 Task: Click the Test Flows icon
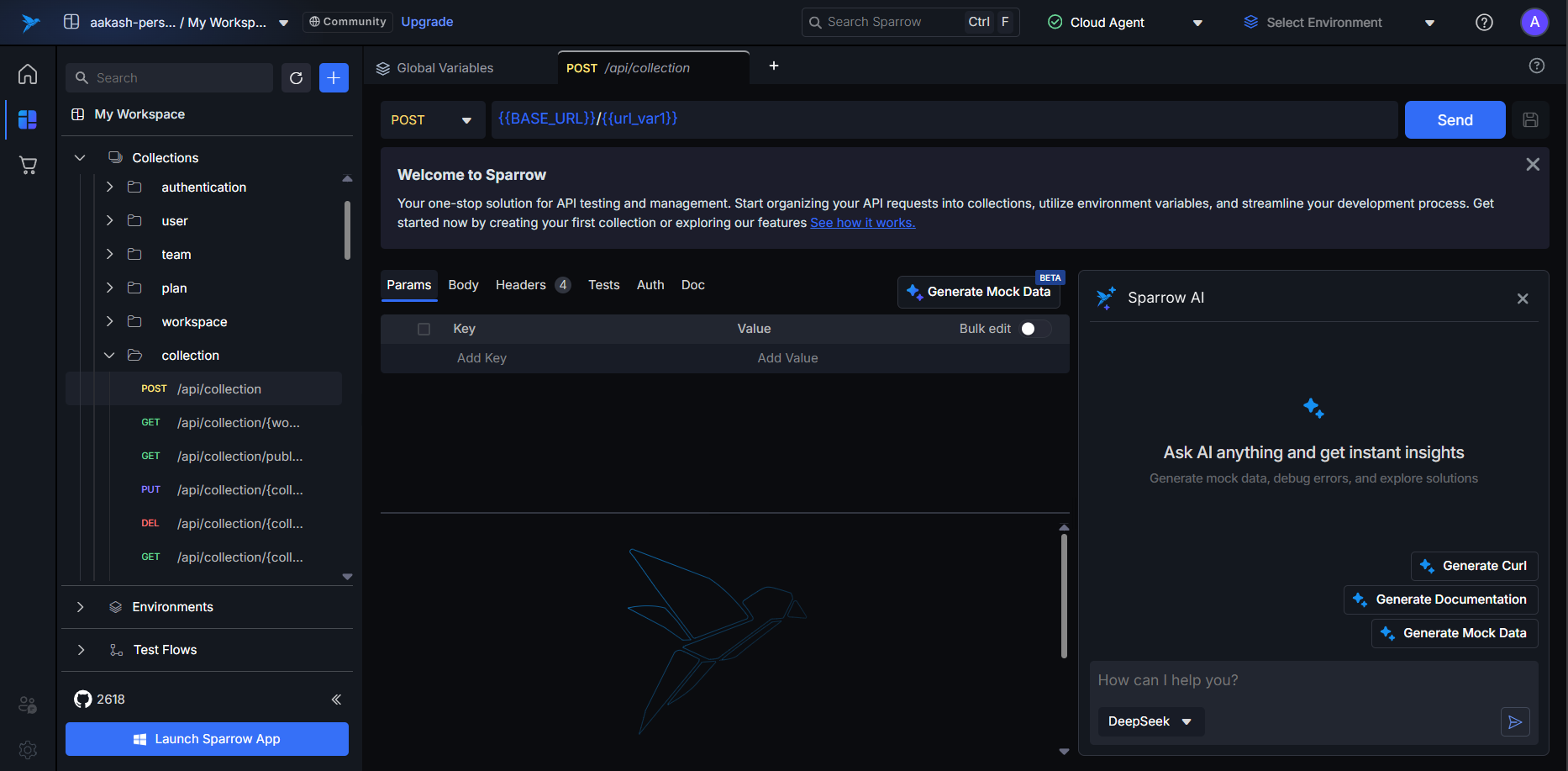point(117,650)
